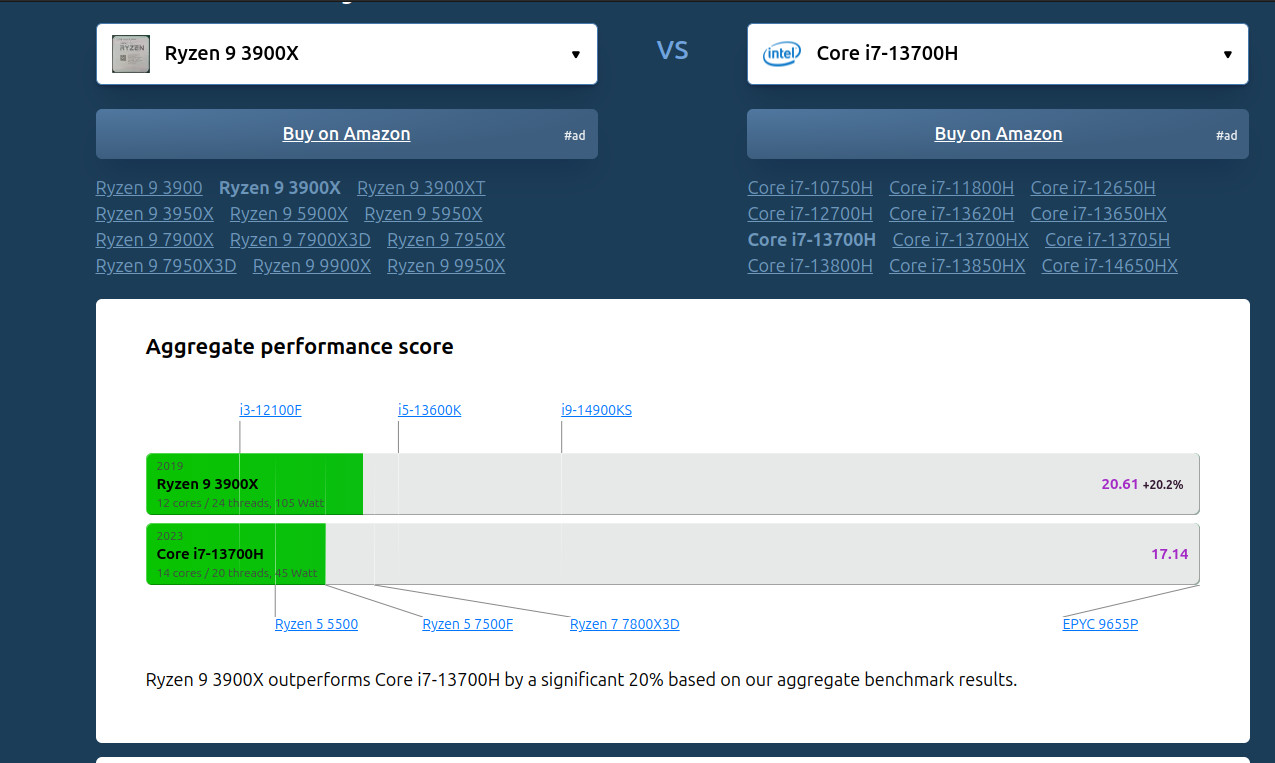This screenshot has width=1275, height=763.
Task: Go to the Ryzen 9 5950X link
Action: [x=424, y=214]
